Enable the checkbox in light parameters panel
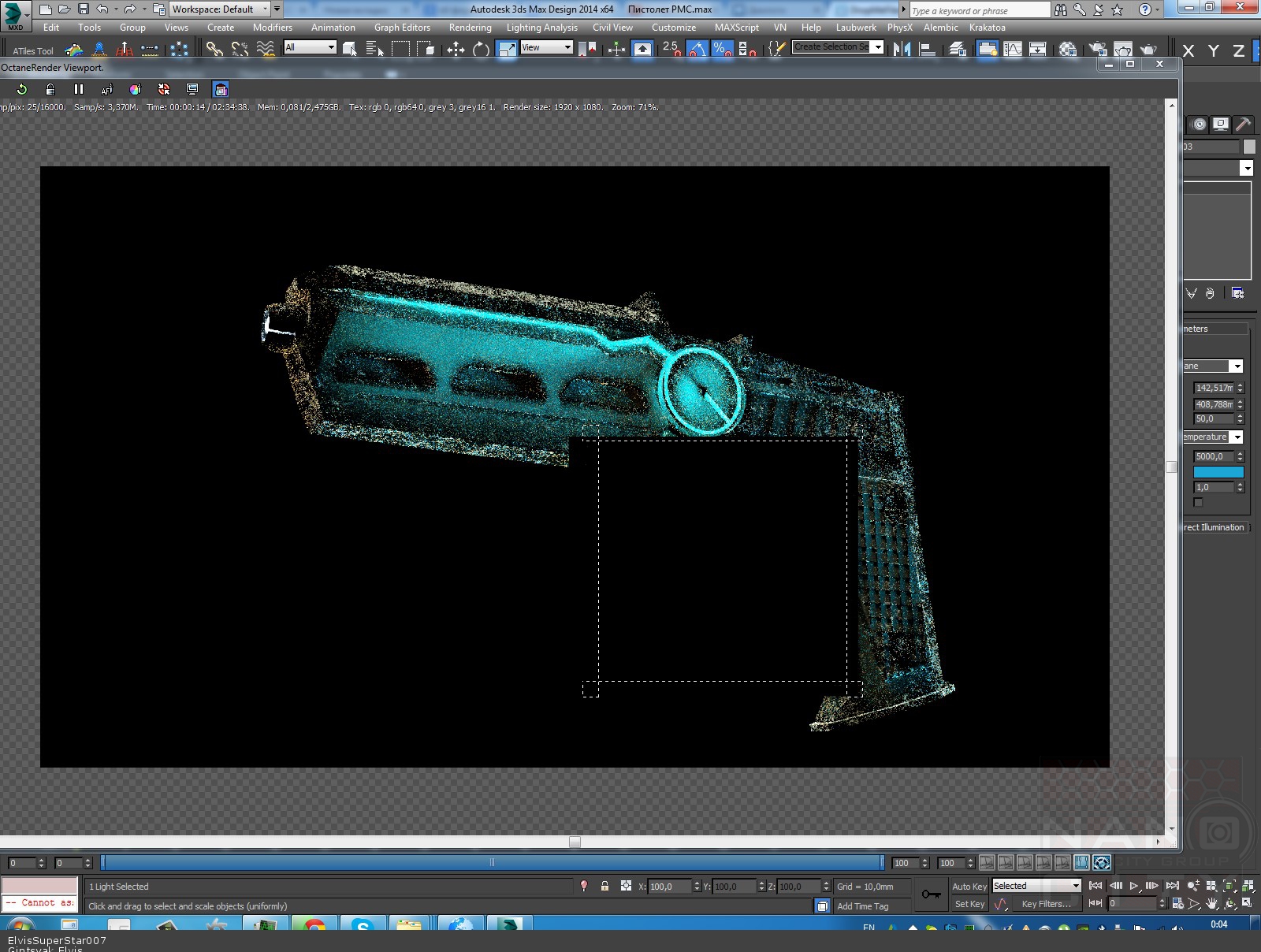The image size is (1261, 952). (1198, 503)
